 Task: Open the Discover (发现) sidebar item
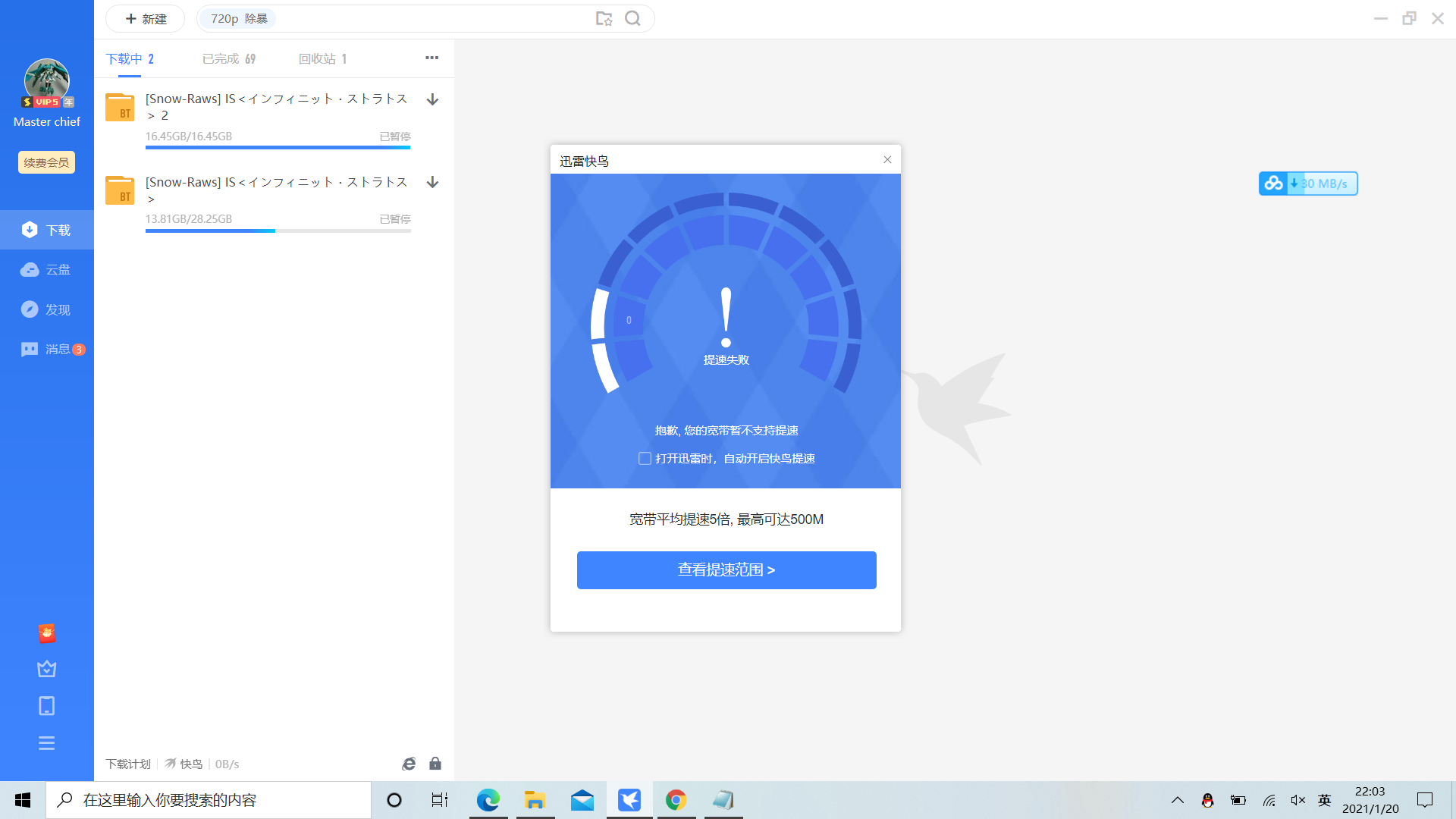(x=46, y=309)
